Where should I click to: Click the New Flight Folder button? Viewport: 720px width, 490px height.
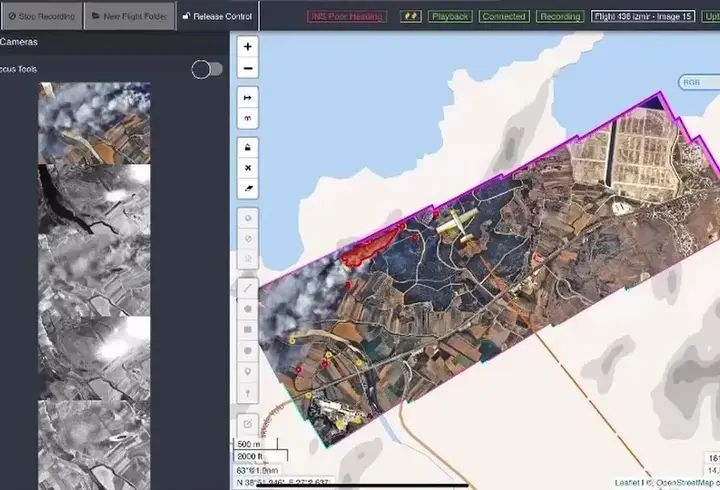pyautogui.click(x=130, y=17)
